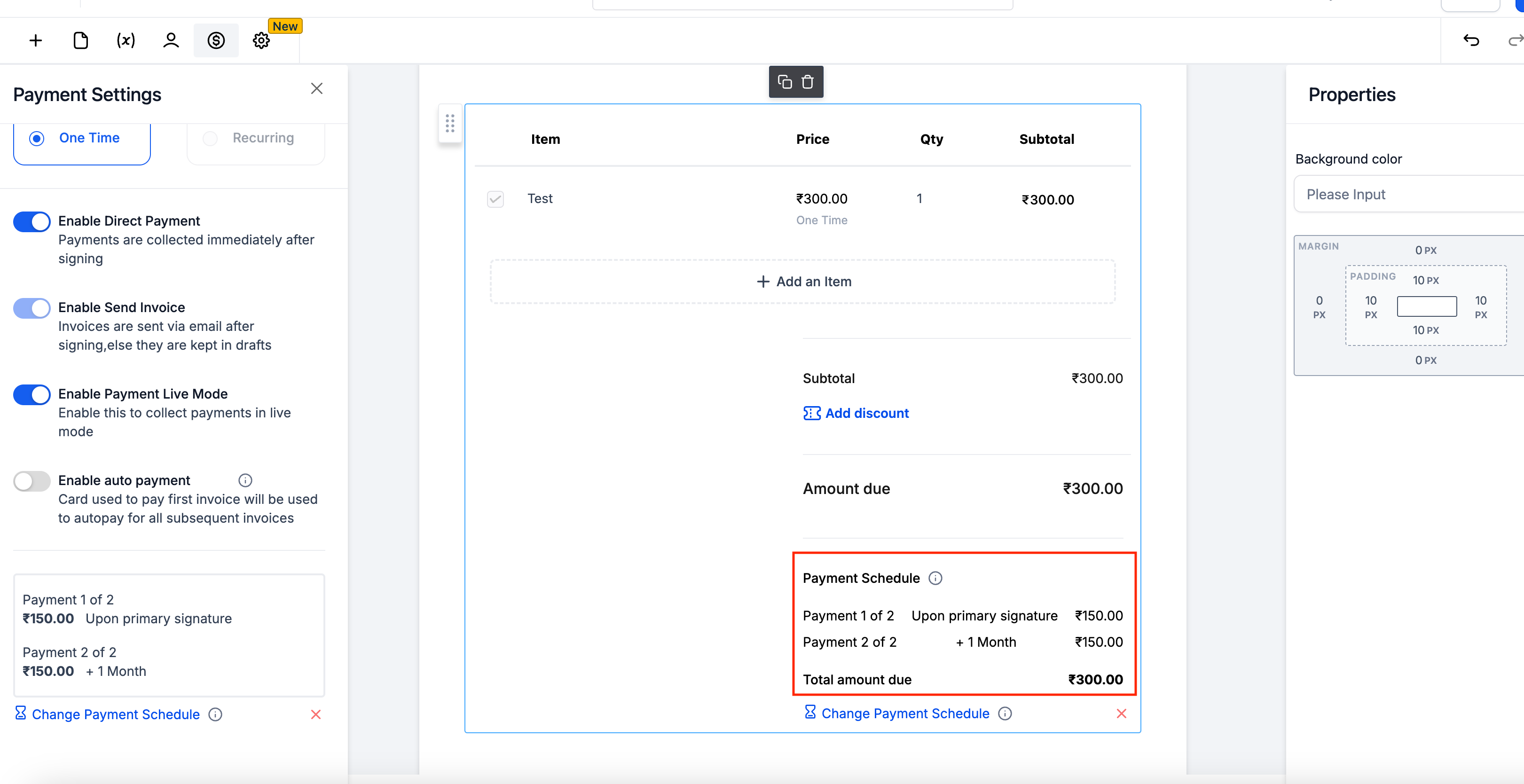Image resolution: width=1524 pixels, height=784 pixels.
Task: Grab the block drag handle dots
Action: click(449, 123)
